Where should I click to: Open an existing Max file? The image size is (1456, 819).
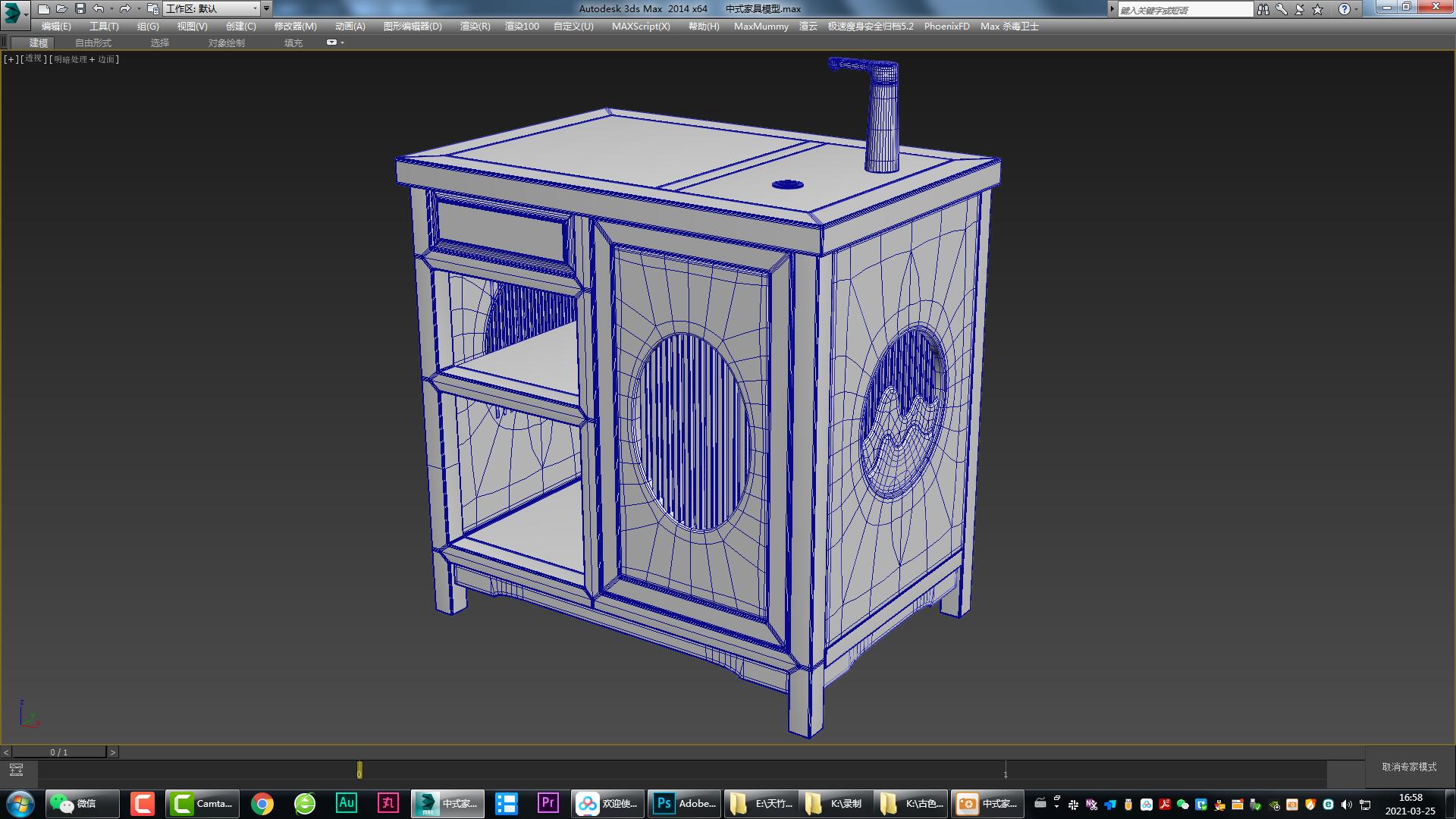[61, 9]
